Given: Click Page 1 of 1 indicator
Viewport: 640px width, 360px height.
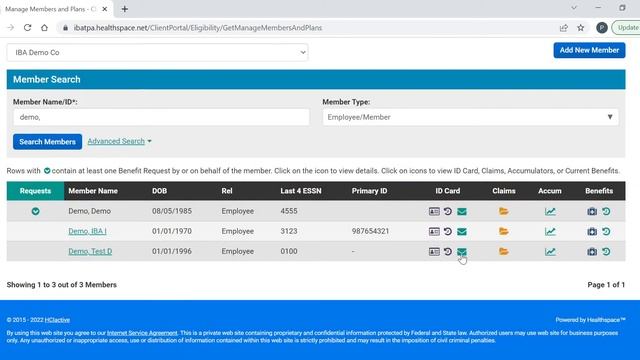Looking at the screenshot, I should pyautogui.click(x=606, y=285).
